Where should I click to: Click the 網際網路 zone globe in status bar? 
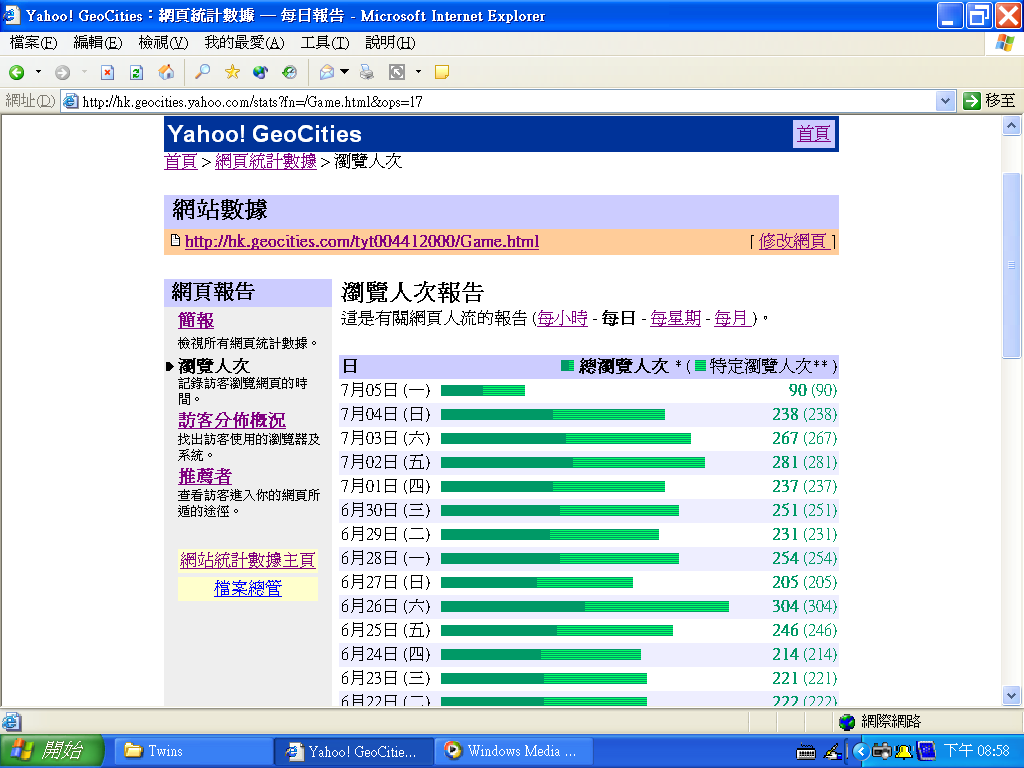(848, 722)
